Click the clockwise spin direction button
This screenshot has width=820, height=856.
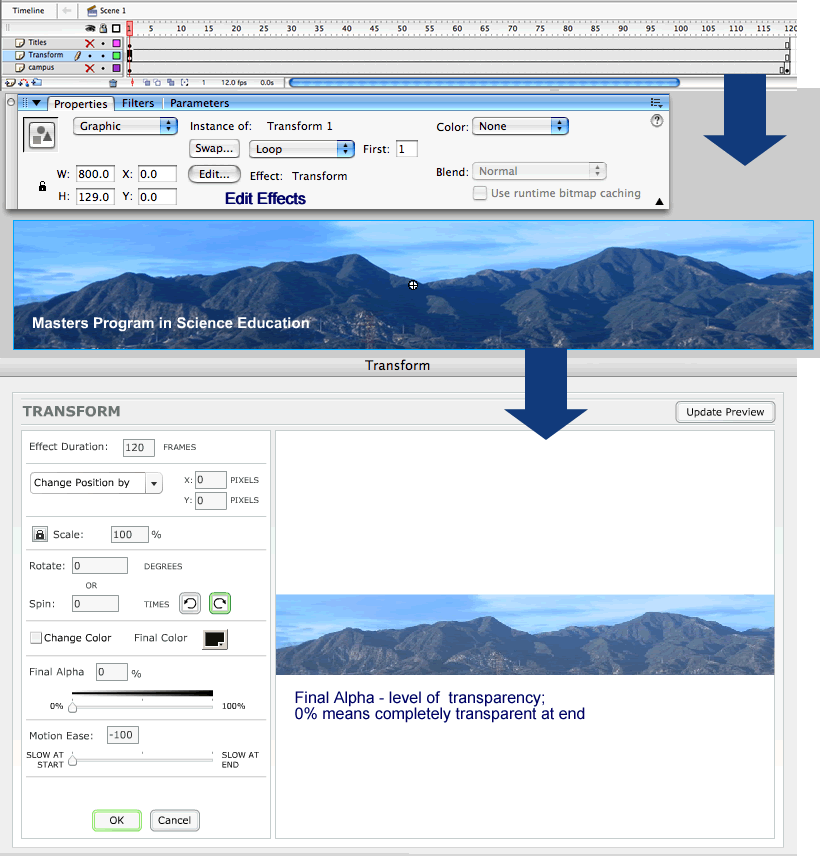[219, 603]
